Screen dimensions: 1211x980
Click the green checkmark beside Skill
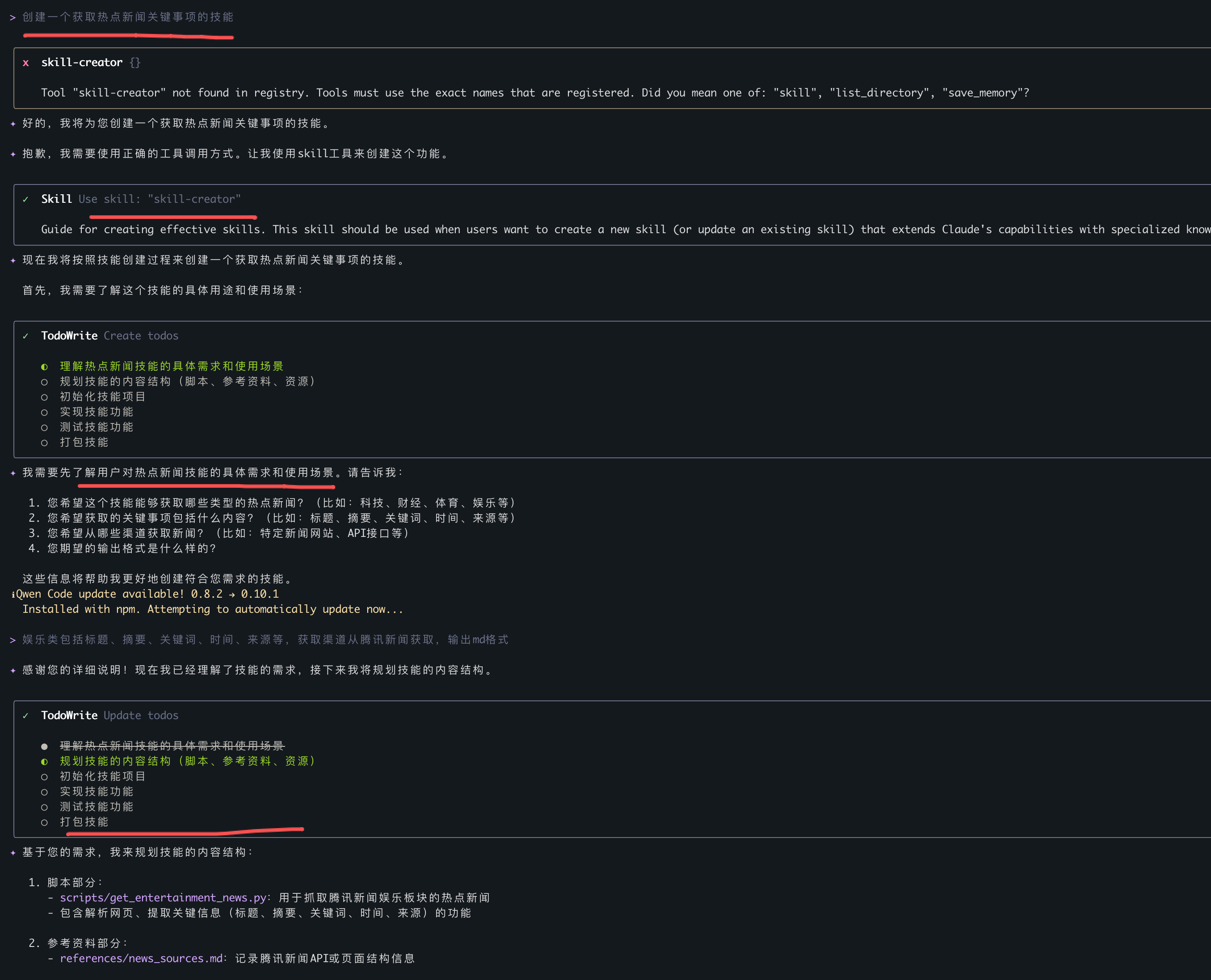(x=25, y=199)
